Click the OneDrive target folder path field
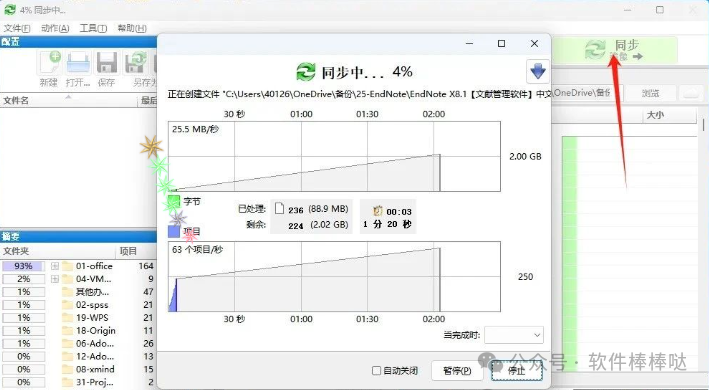The width and height of the screenshot is (709, 390). pos(587,93)
